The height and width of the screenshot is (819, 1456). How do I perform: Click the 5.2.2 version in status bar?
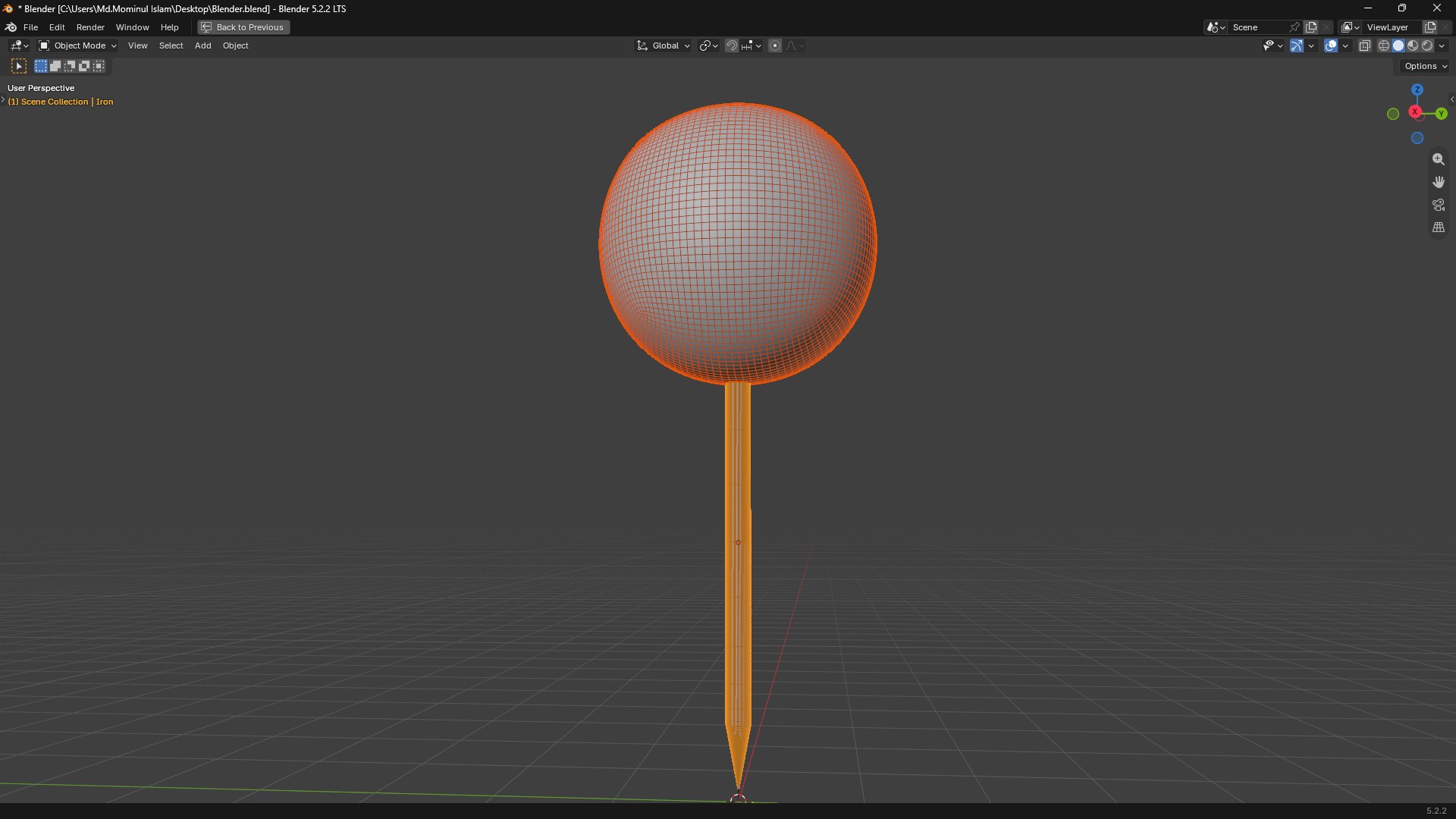tap(1436, 811)
